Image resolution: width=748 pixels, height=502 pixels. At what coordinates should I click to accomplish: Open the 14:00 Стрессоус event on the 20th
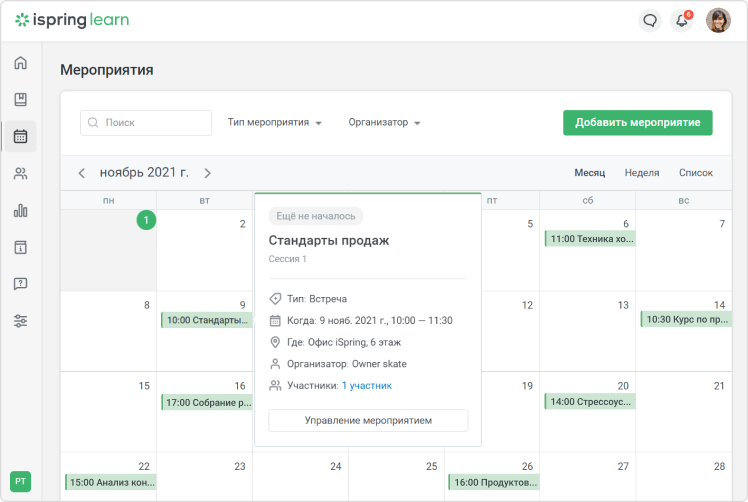tap(589, 402)
